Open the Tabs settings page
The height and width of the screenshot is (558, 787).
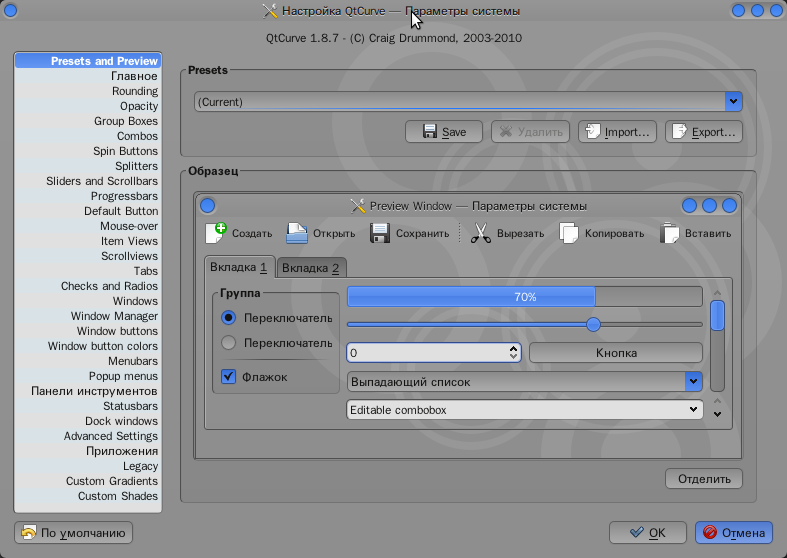88,271
